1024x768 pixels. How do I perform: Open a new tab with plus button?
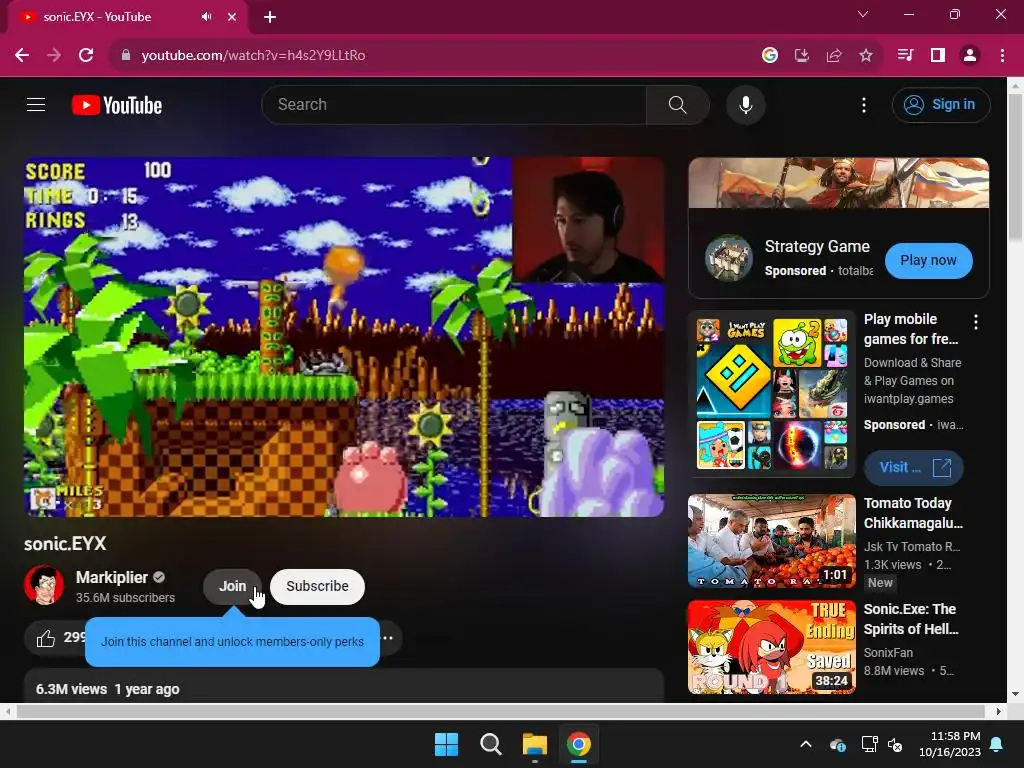tap(270, 17)
